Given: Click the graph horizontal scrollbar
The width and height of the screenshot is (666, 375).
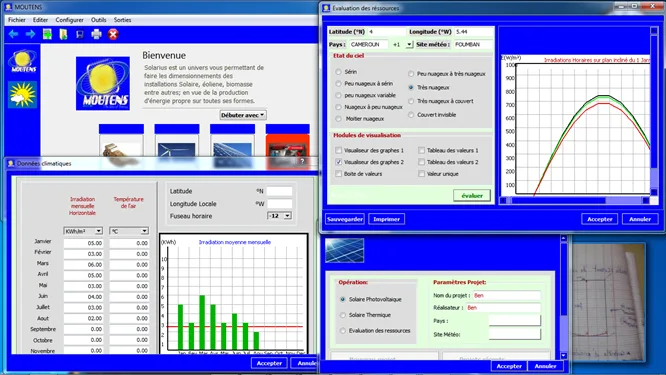Looking at the screenshot, I should (x=576, y=200).
